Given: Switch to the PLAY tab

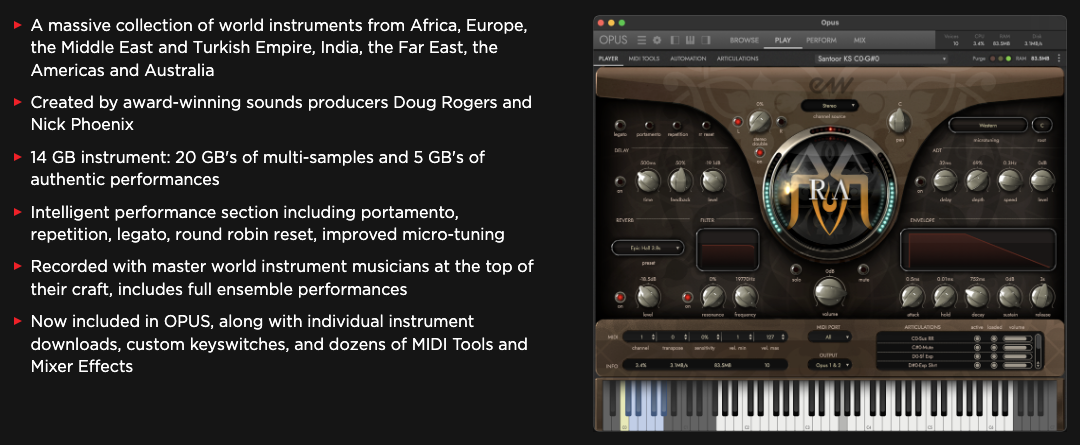Looking at the screenshot, I should 782,40.
